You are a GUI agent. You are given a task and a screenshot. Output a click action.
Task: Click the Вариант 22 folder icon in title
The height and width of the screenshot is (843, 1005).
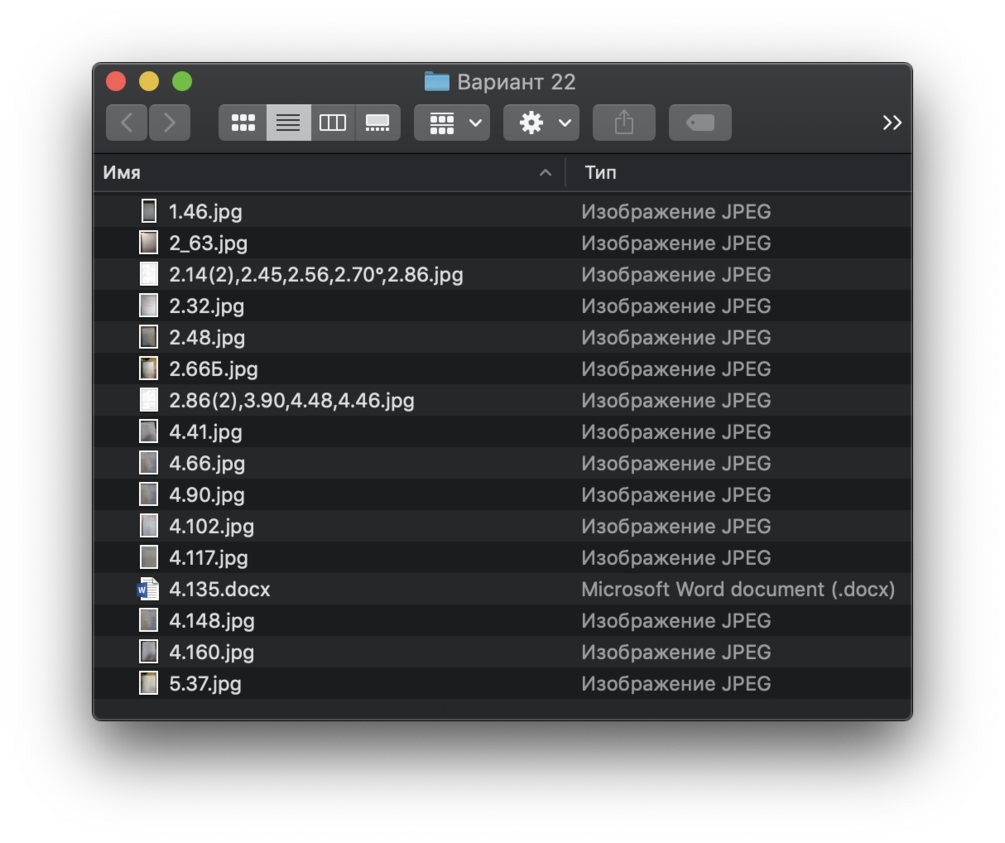436,81
